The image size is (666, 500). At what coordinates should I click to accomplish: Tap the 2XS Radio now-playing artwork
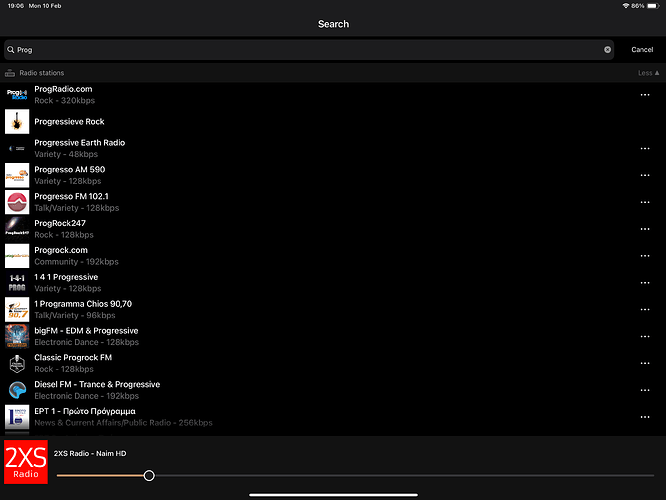26,462
